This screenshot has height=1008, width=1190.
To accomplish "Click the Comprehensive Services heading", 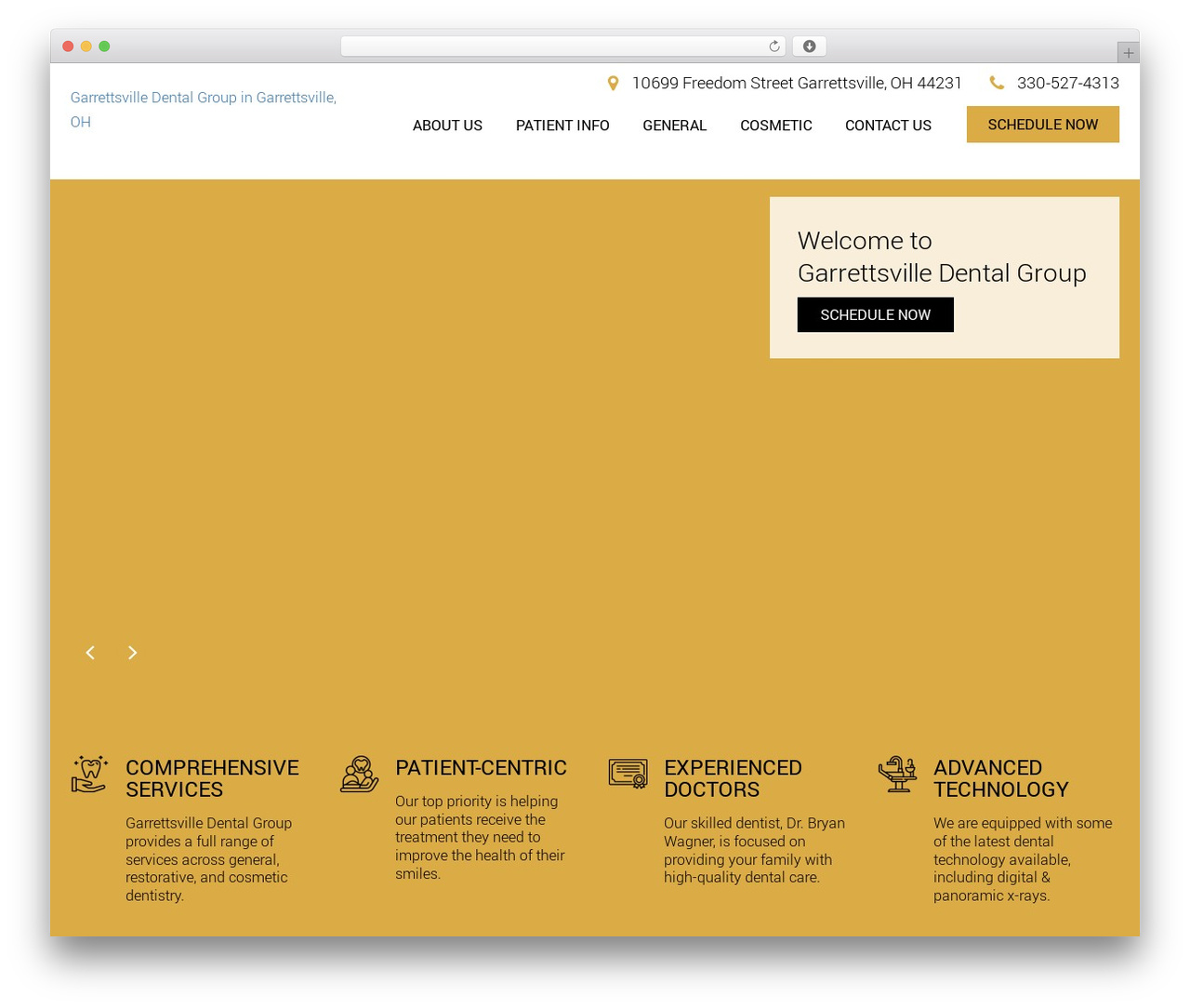I will tap(212, 778).
